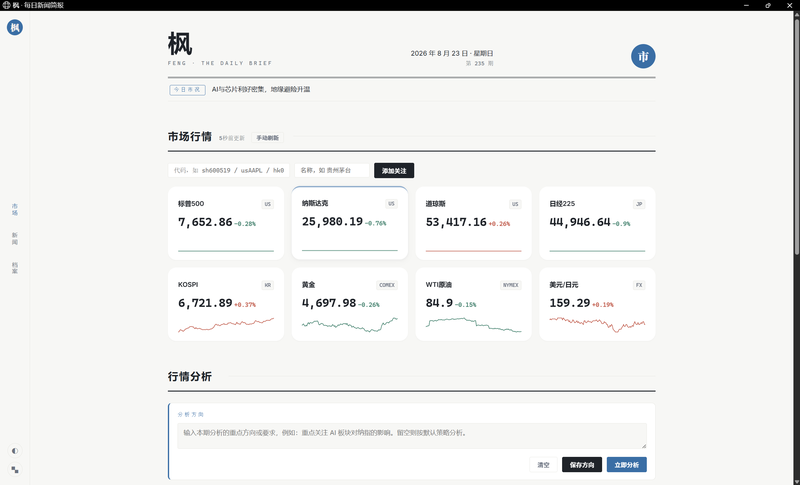Open the 美元/日元 market card
The image size is (800, 485).
click(x=597, y=304)
